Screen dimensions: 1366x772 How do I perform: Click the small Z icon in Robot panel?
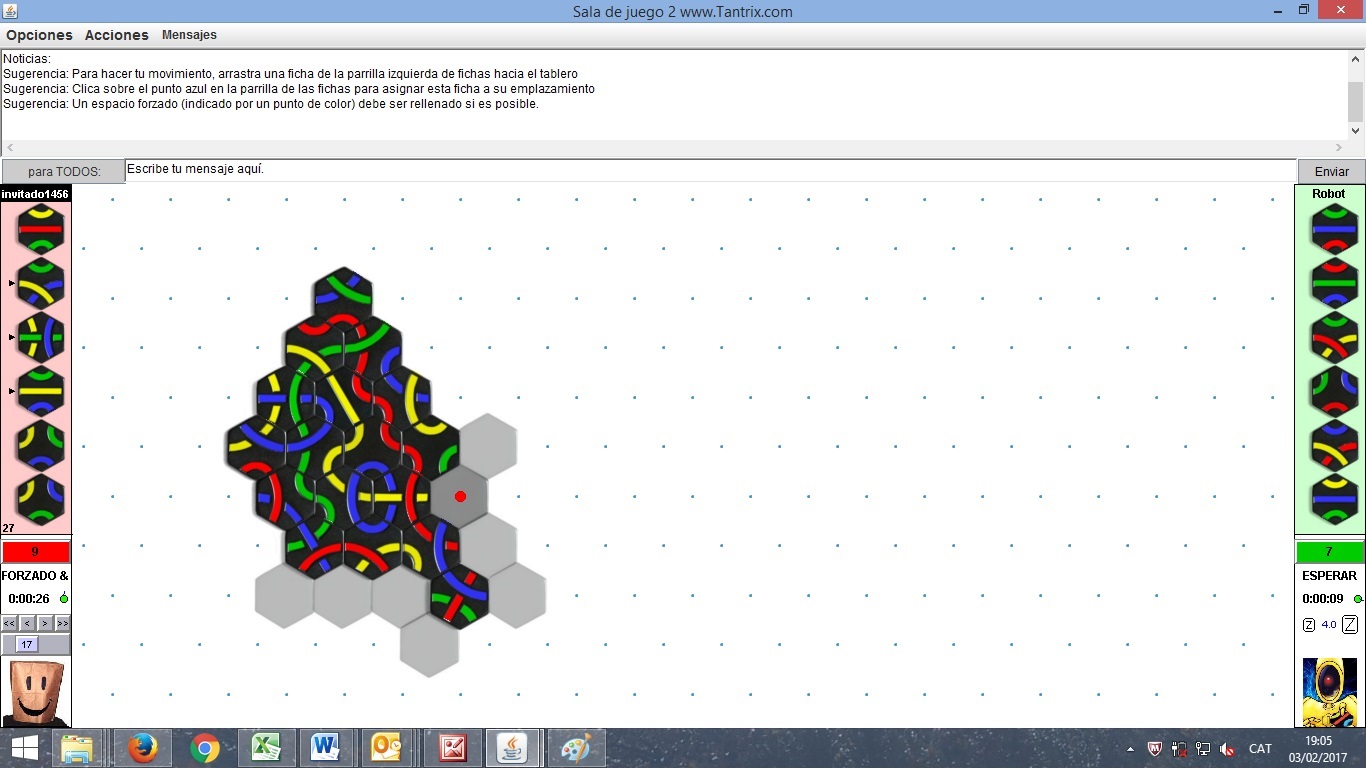pyautogui.click(x=1309, y=625)
